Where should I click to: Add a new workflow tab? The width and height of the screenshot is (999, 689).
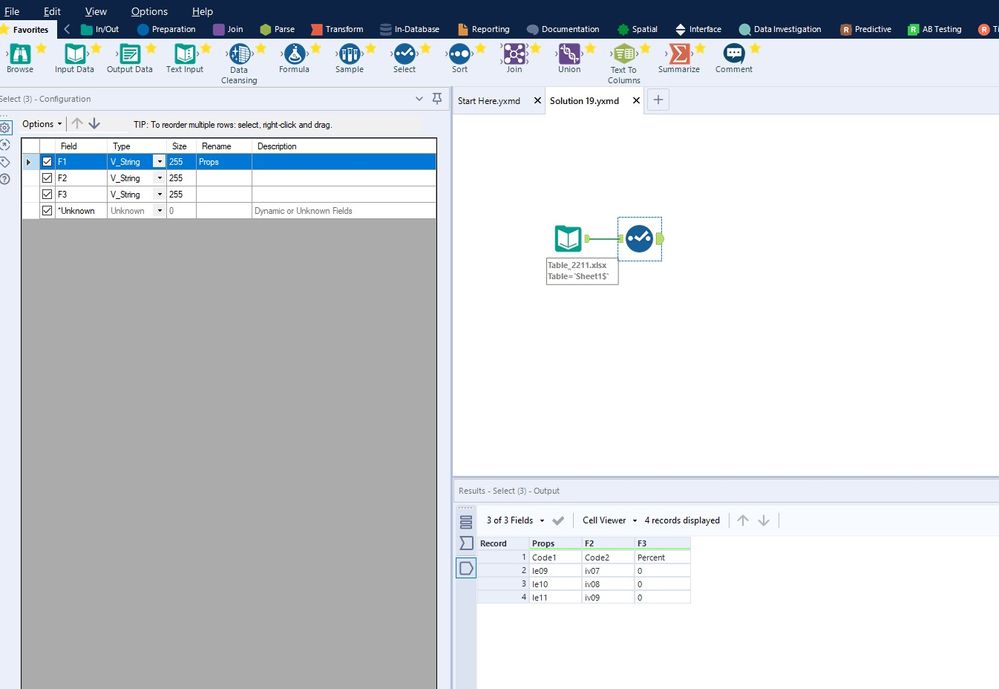coord(658,100)
